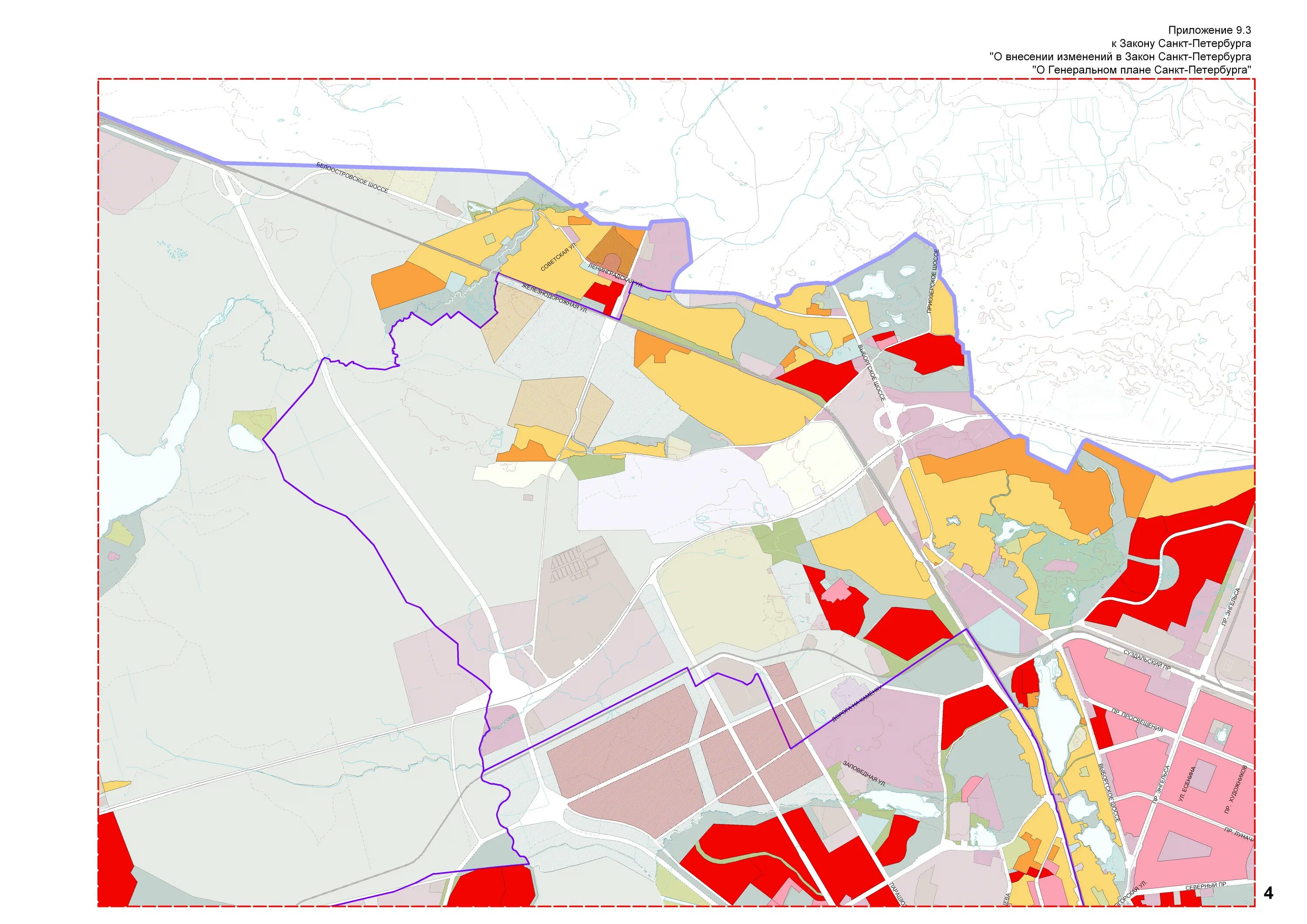Click the lavender zone in the map center
This screenshot has height=924, width=1307.
pyautogui.click(x=672, y=495)
